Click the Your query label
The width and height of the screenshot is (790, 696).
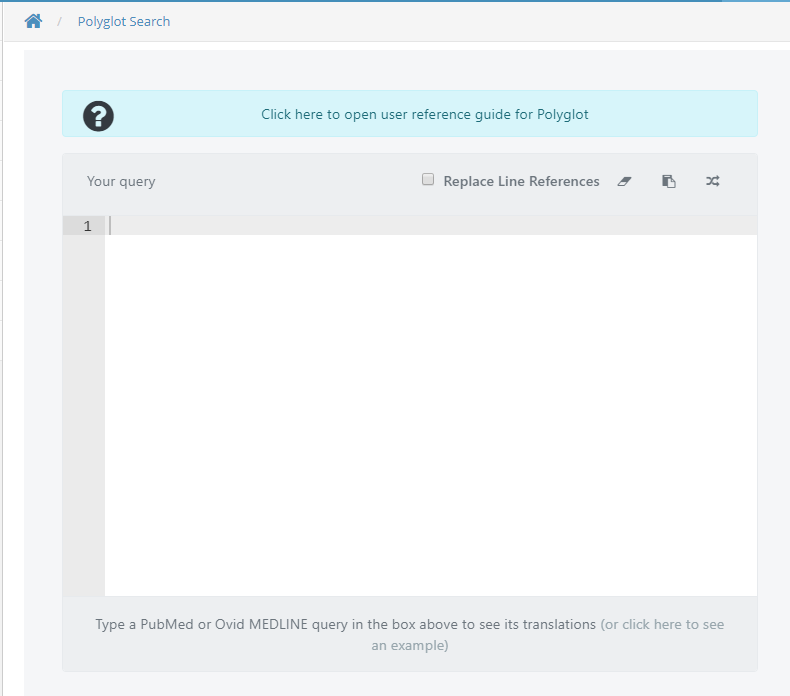point(121,181)
